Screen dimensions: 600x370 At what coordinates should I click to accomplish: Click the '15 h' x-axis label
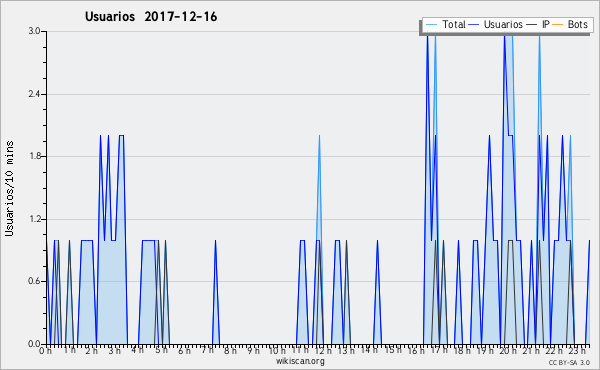click(394, 350)
